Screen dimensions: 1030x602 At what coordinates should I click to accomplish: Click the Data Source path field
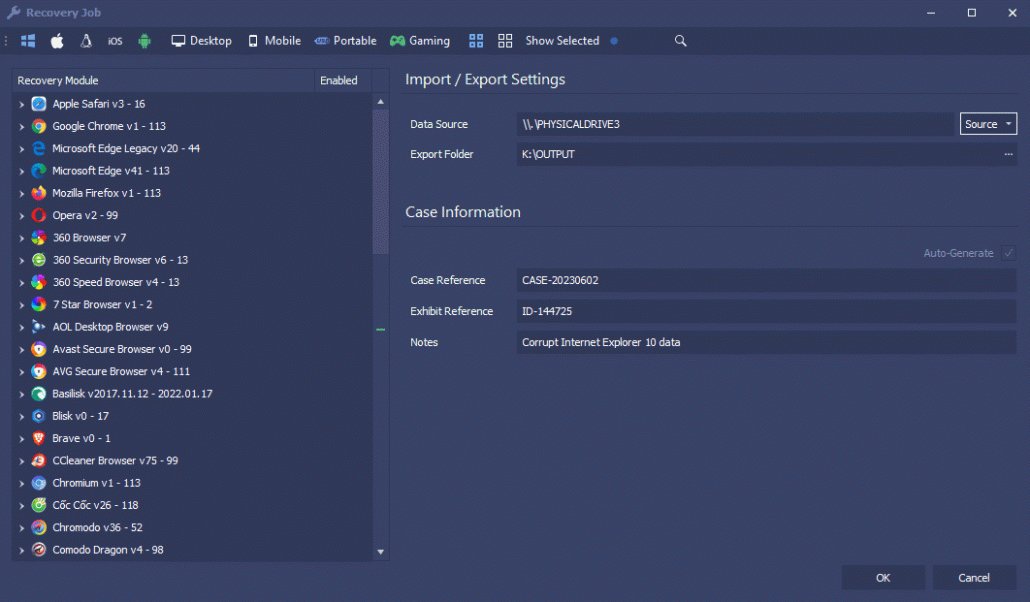click(x=735, y=124)
